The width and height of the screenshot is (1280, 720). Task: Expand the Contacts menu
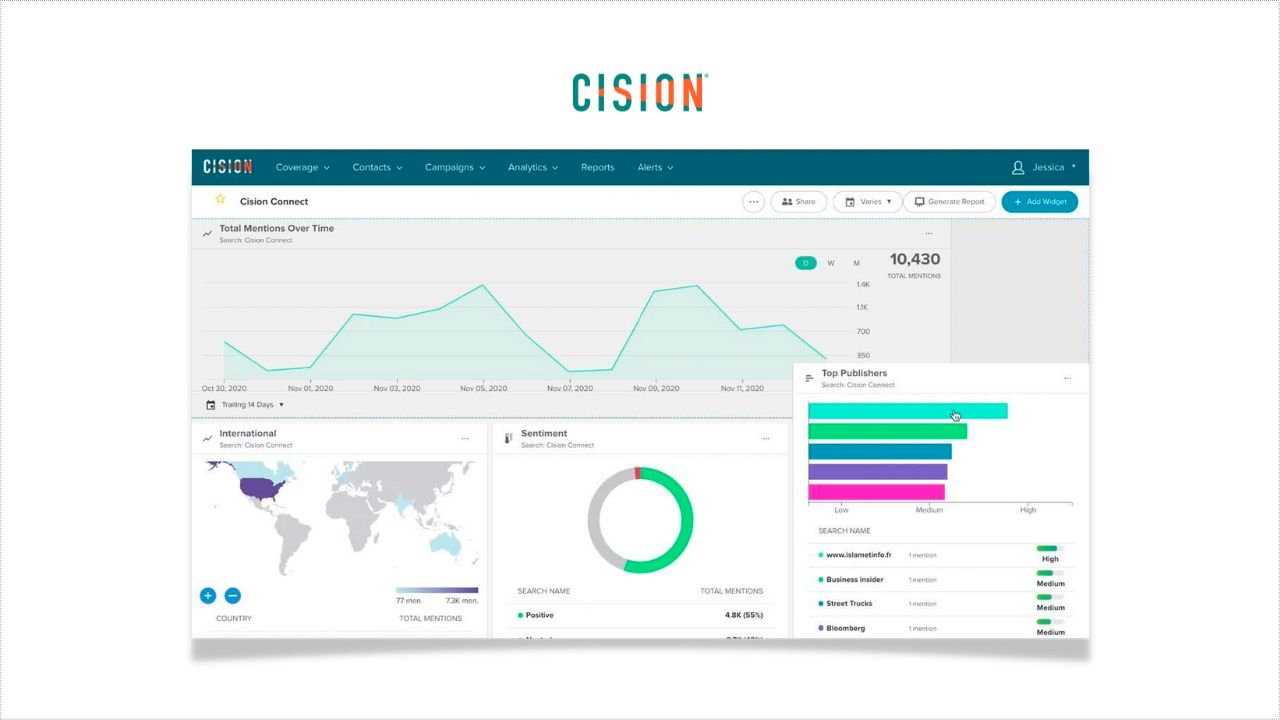(x=377, y=167)
